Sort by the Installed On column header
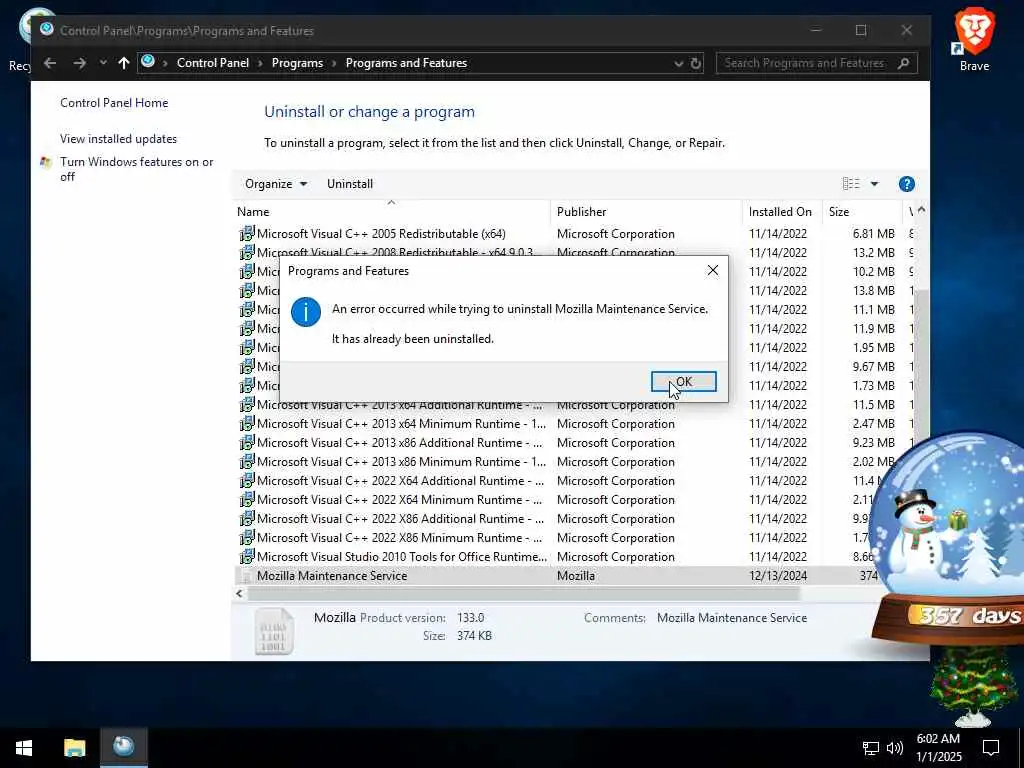 pyautogui.click(x=782, y=212)
